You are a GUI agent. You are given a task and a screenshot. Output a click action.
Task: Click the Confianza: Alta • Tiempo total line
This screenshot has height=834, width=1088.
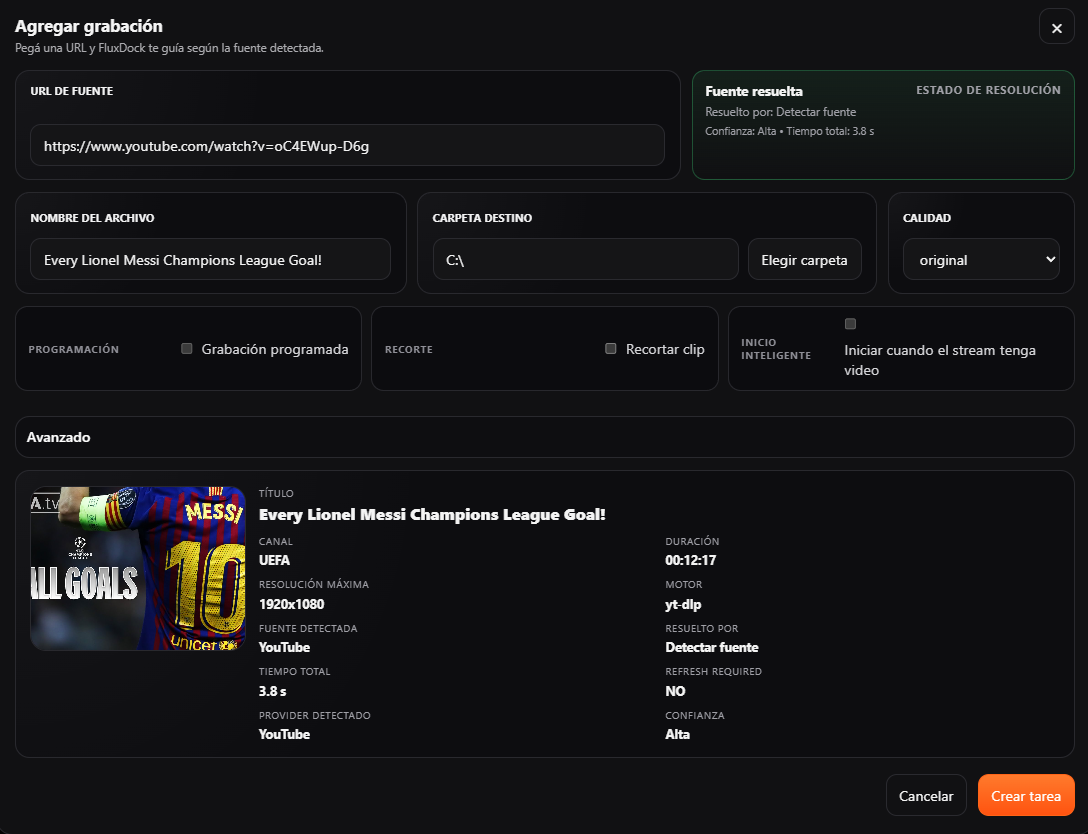tap(790, 131)
